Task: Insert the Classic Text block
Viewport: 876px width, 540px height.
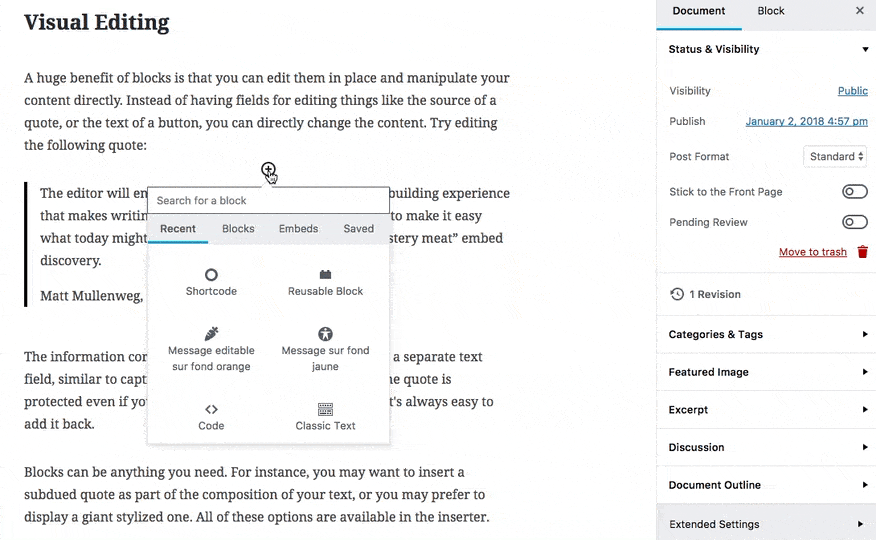Action: point(325,416)
